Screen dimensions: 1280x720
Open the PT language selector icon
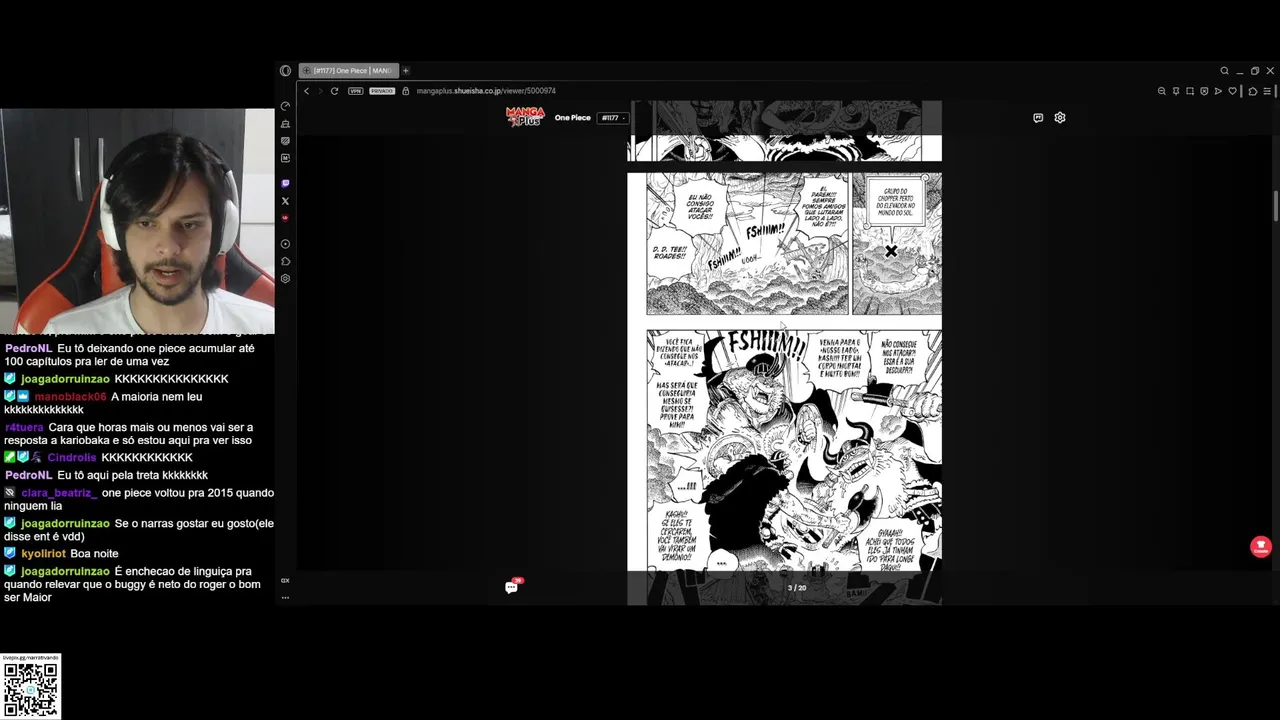click(1038, 118)
